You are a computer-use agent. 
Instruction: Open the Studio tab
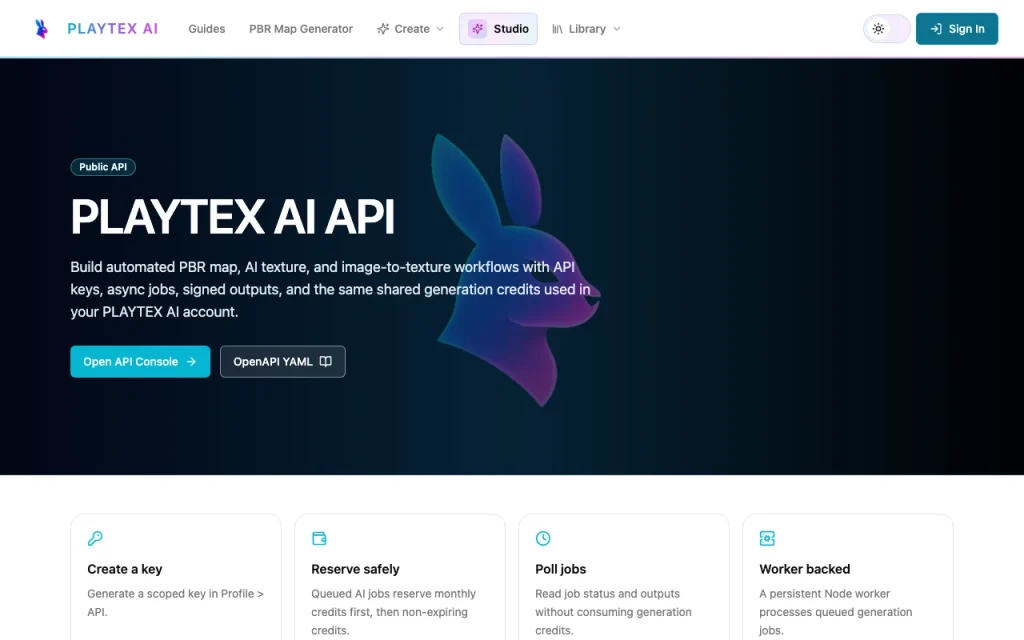pos(498,29)
